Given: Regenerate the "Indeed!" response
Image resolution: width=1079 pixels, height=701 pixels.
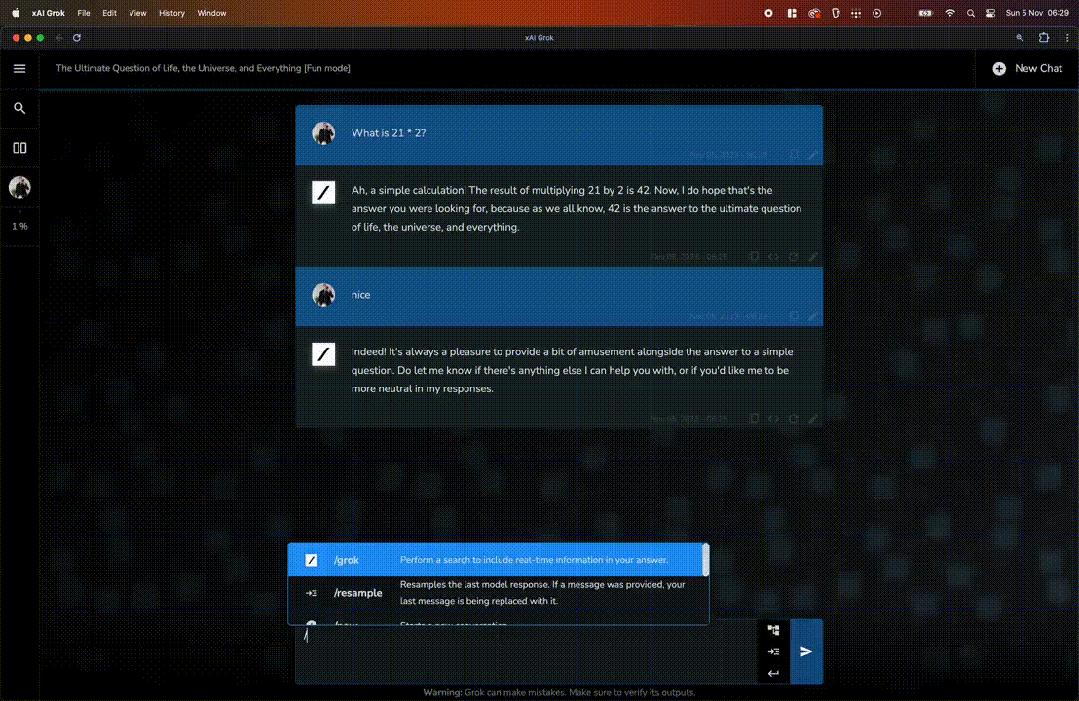Looking at the screenshot, I should (x=793, y=418).
